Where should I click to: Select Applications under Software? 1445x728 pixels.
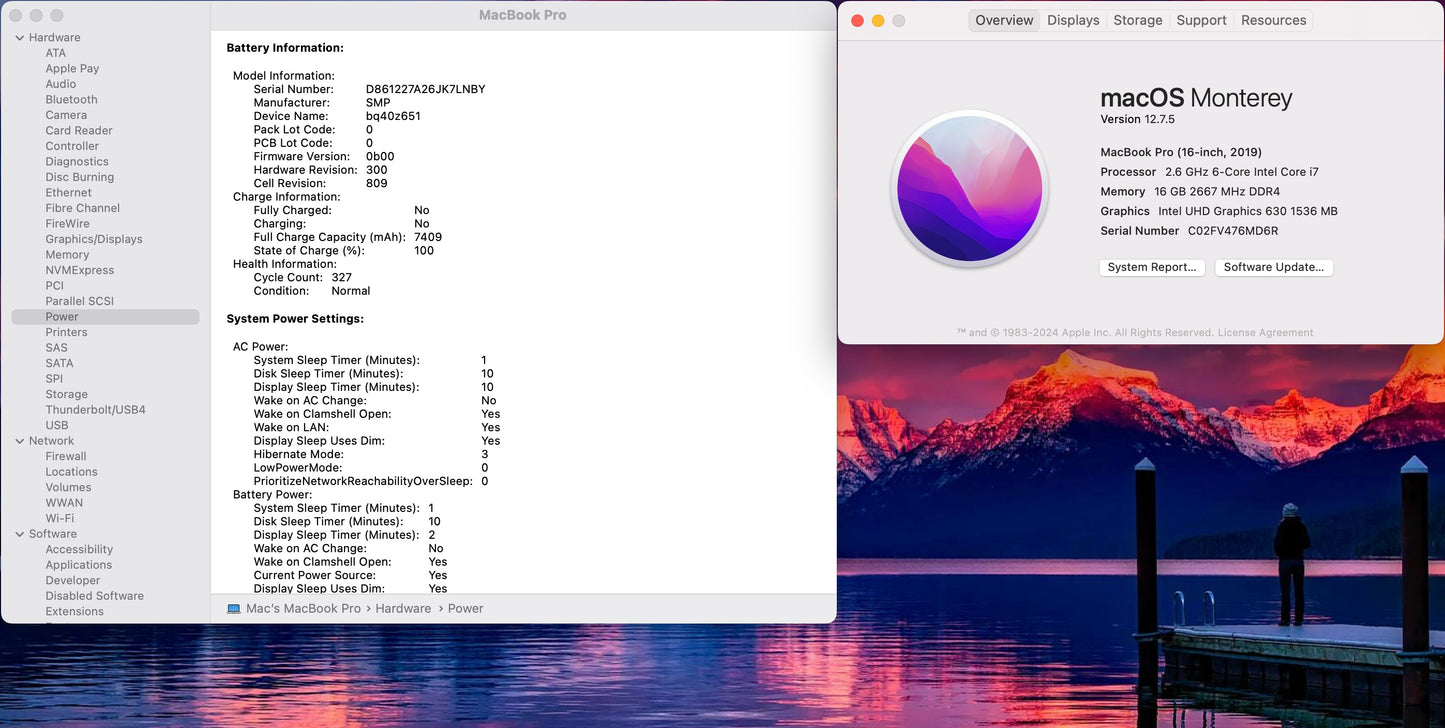[x=79, y=565]
